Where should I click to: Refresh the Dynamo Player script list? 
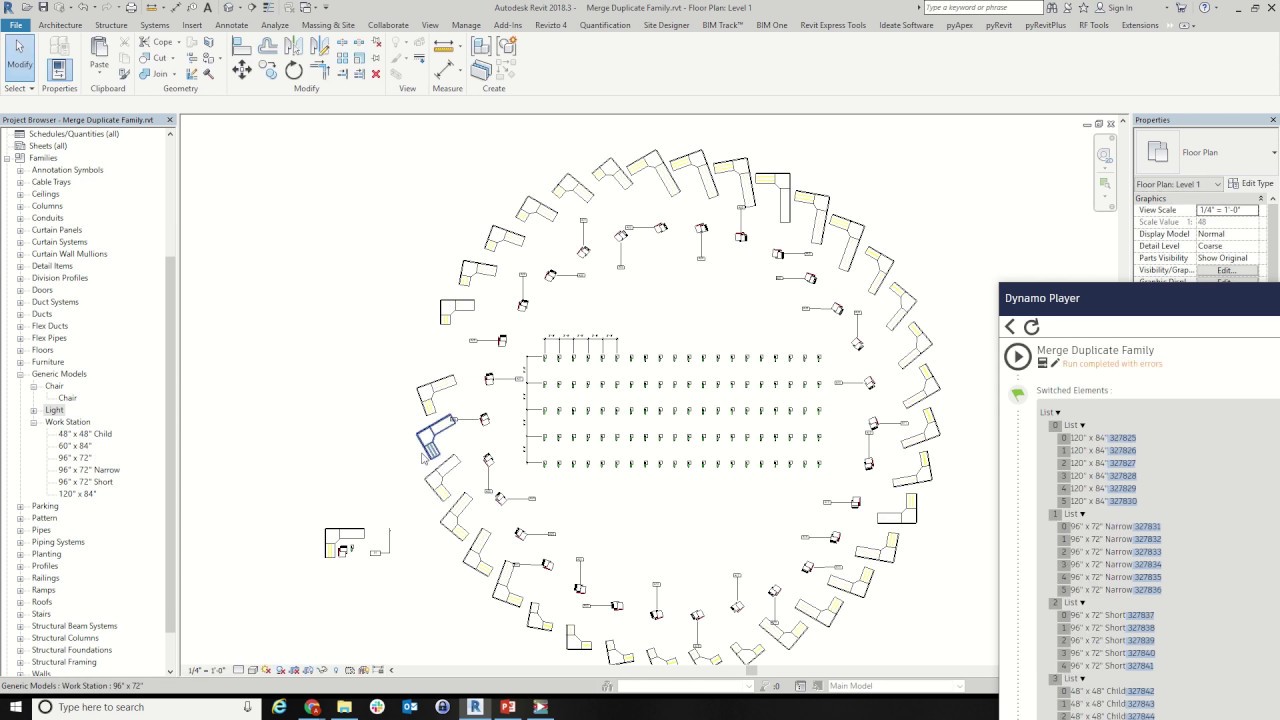[1032, 327]
